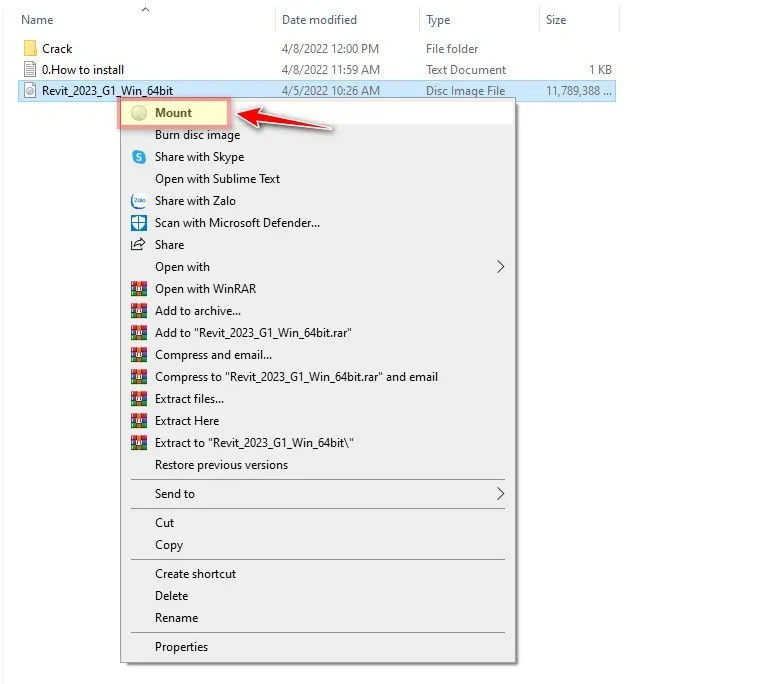782x684 pixels.
Task: Expand the Send to submenu arrow
Action: (x=500, y=494)
